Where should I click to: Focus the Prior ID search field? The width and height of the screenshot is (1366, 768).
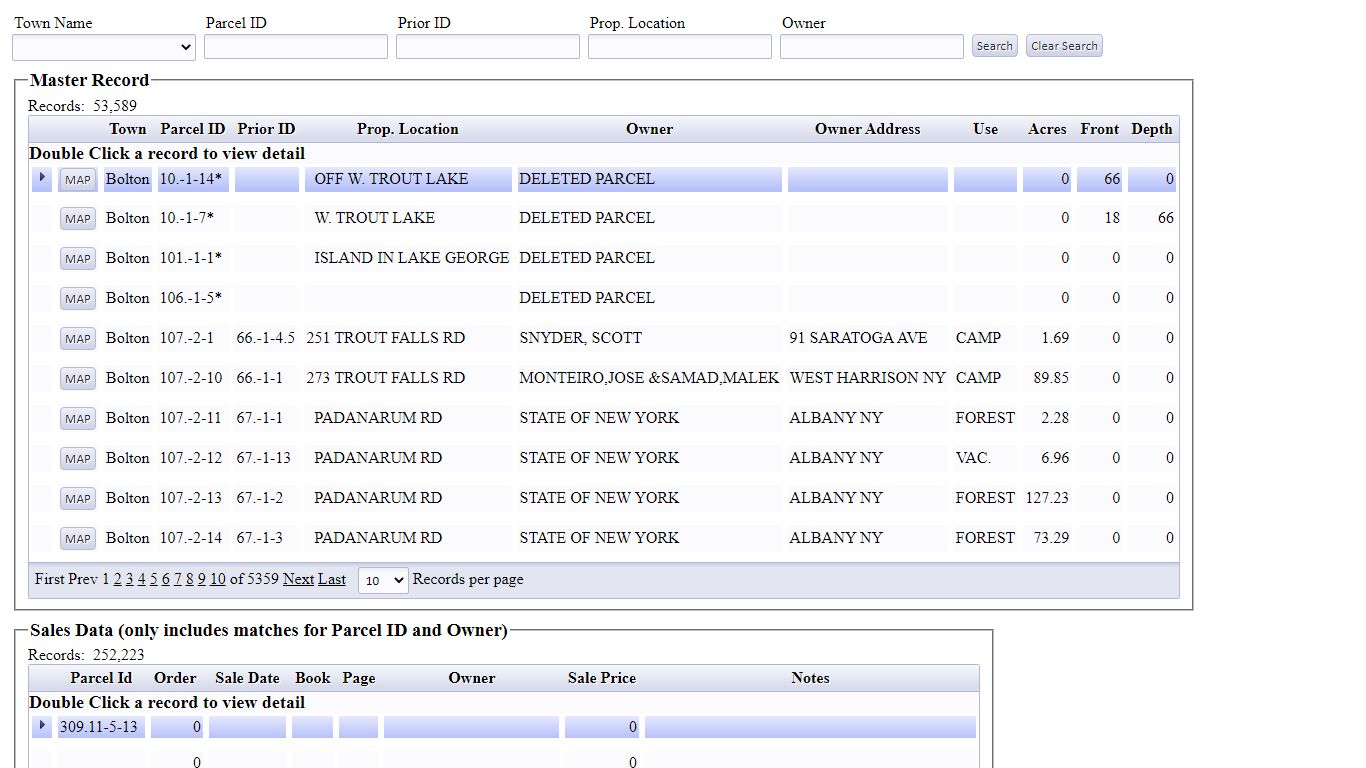488,47
